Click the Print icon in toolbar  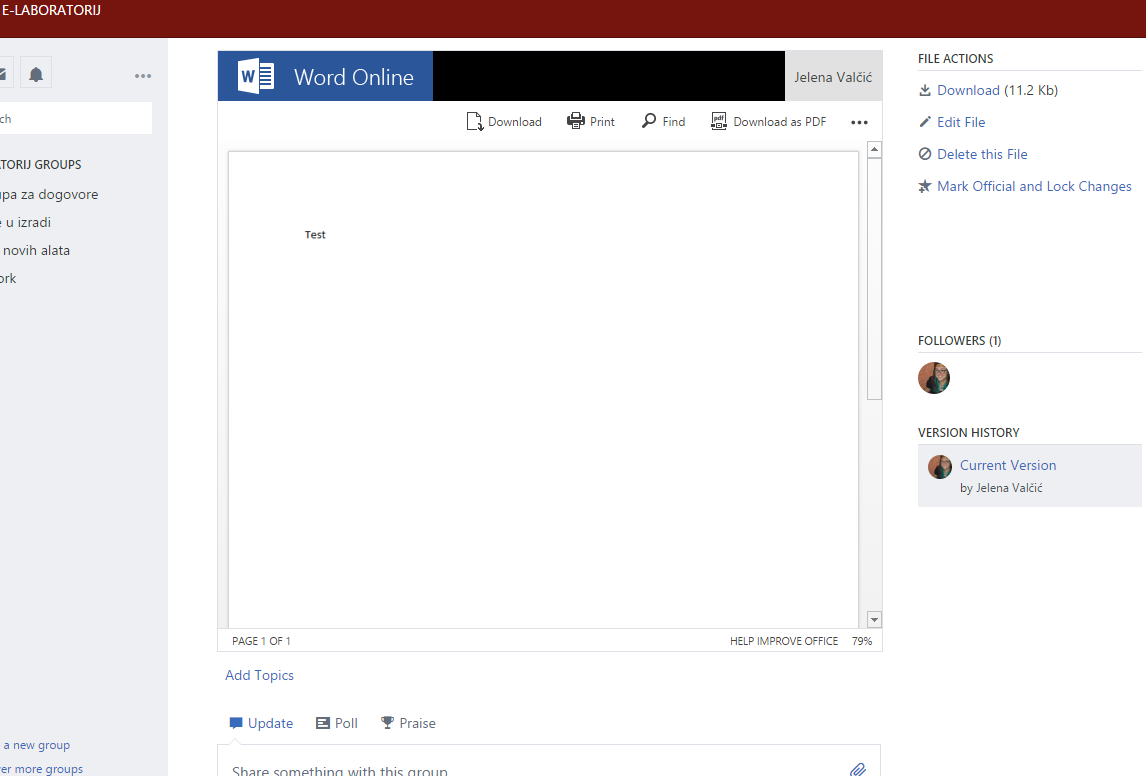[x=576, y=121]
